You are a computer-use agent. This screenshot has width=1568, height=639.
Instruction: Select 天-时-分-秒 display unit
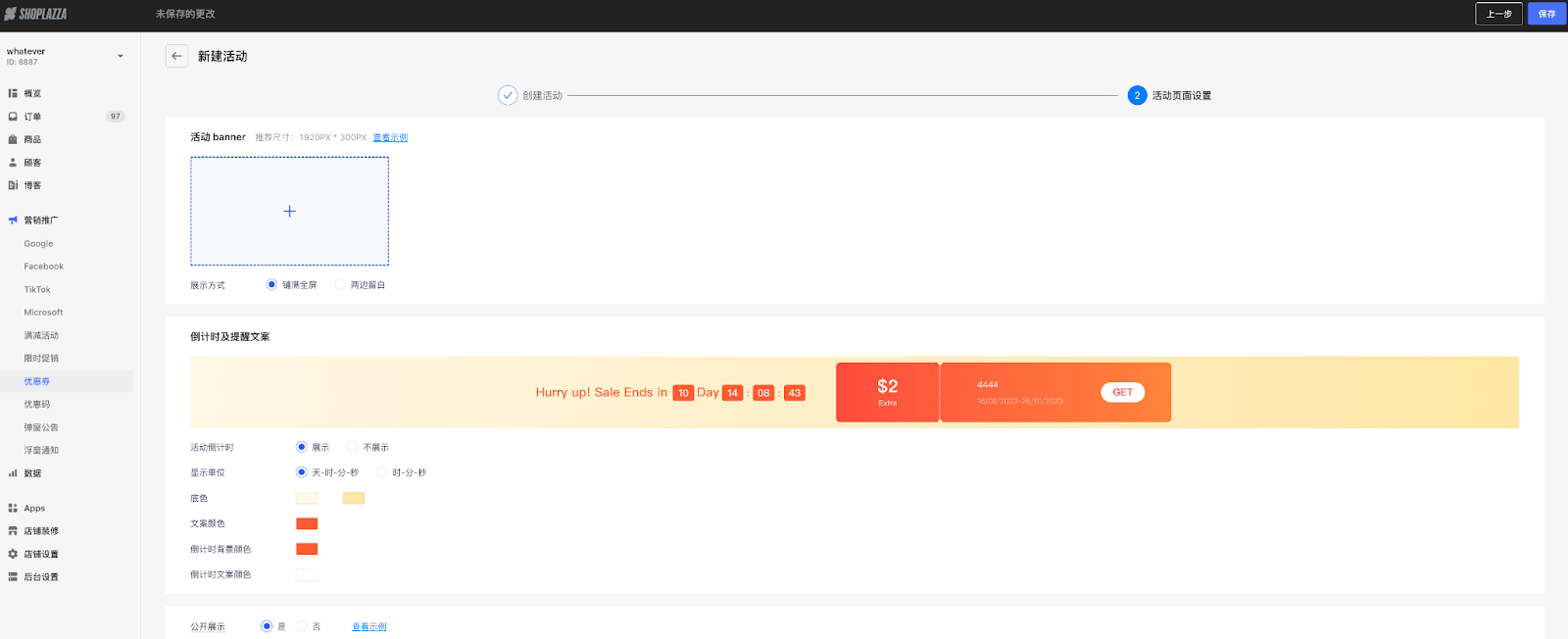click(302, 472)
